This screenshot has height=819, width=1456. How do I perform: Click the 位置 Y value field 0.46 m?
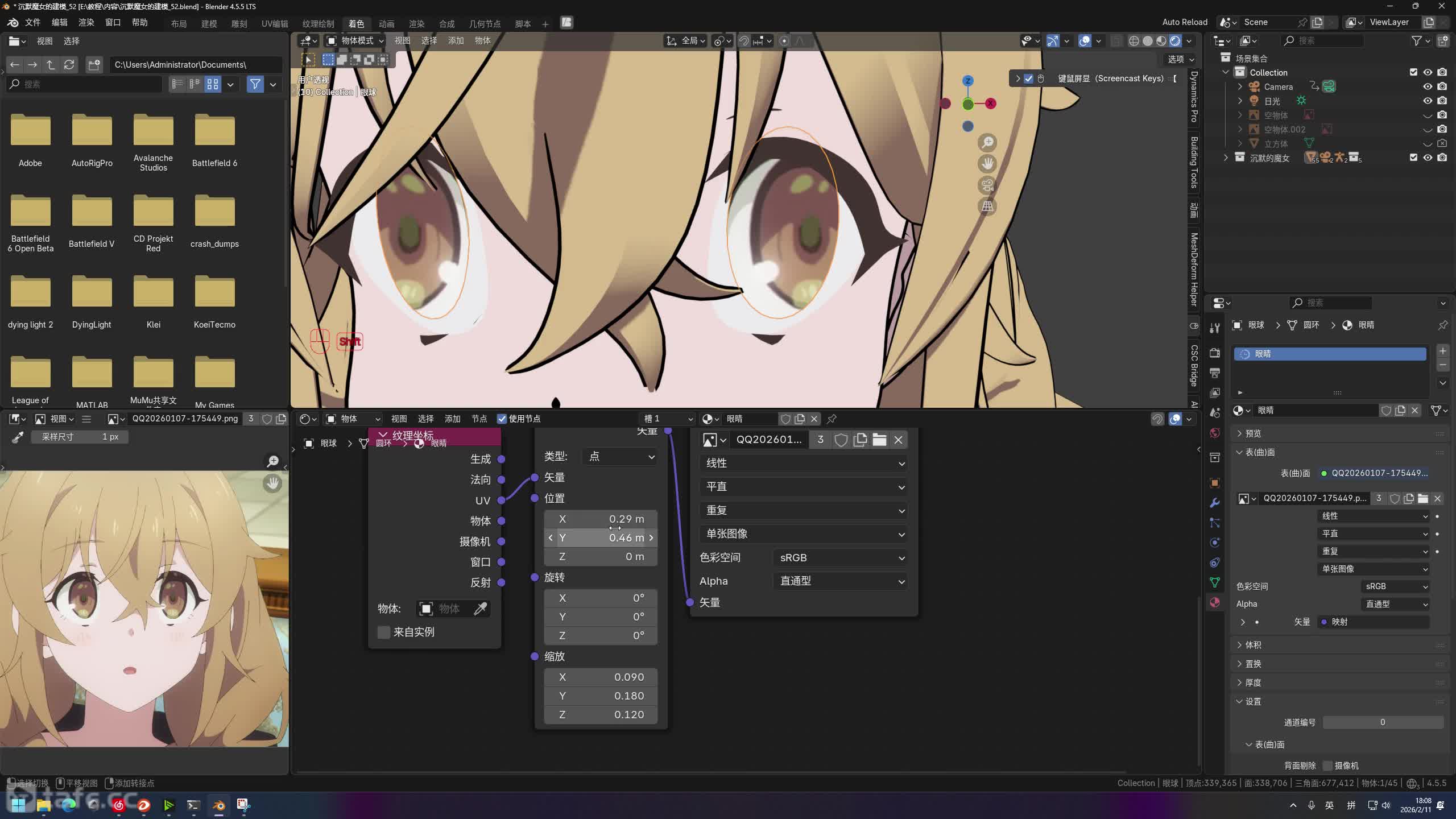click(x=601, y=538)
